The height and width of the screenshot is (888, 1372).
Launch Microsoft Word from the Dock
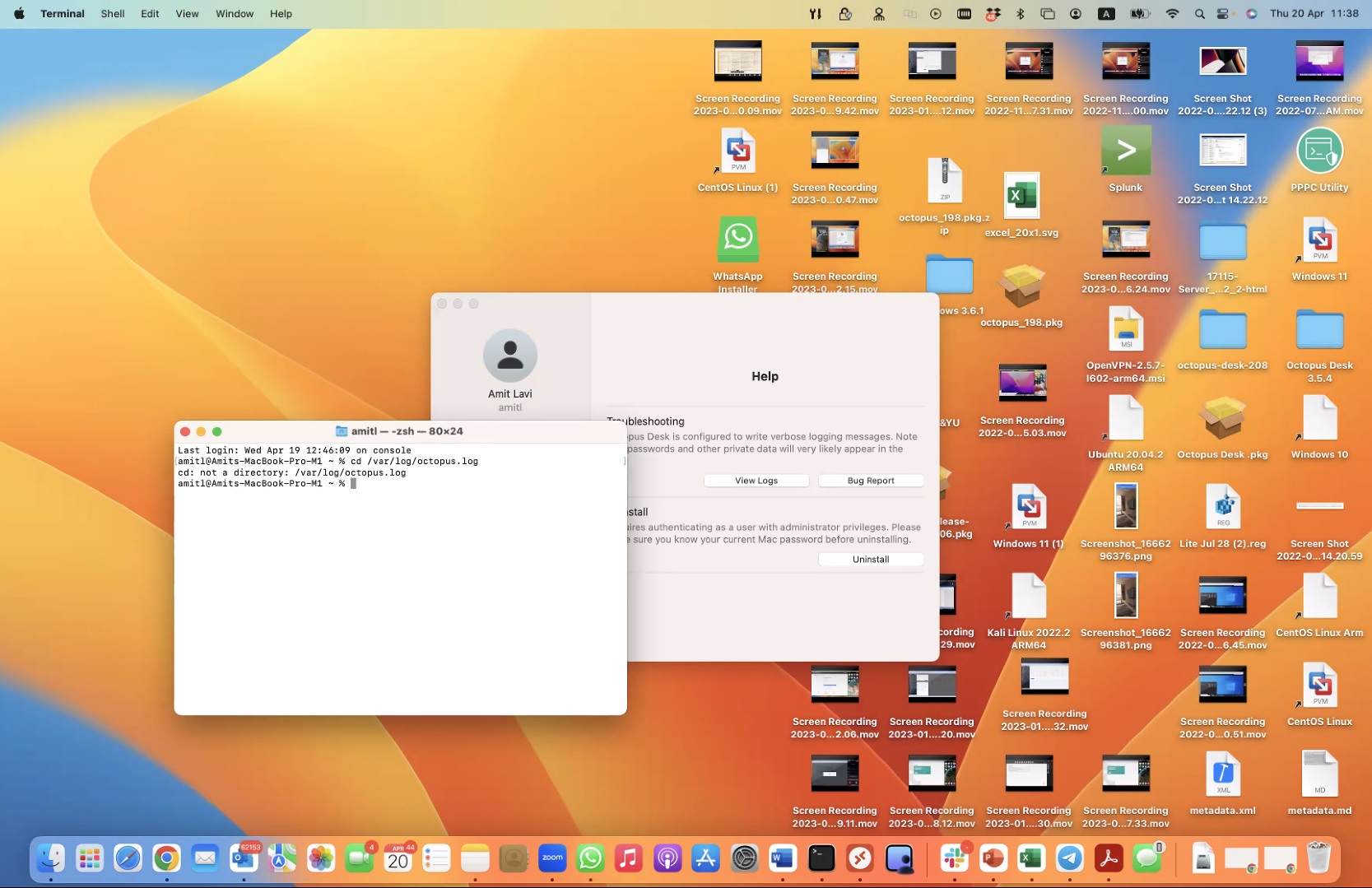click(x=783, y=859)
